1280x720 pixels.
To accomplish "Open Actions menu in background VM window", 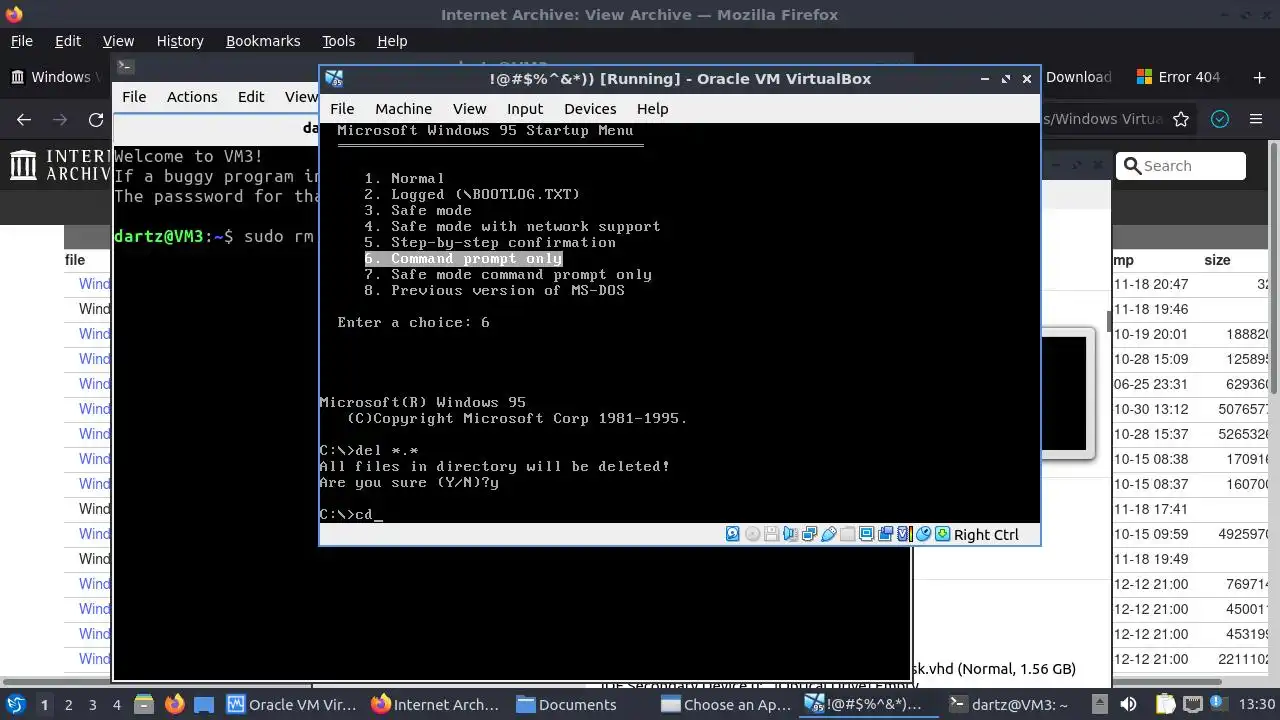I will coord(192,97).
